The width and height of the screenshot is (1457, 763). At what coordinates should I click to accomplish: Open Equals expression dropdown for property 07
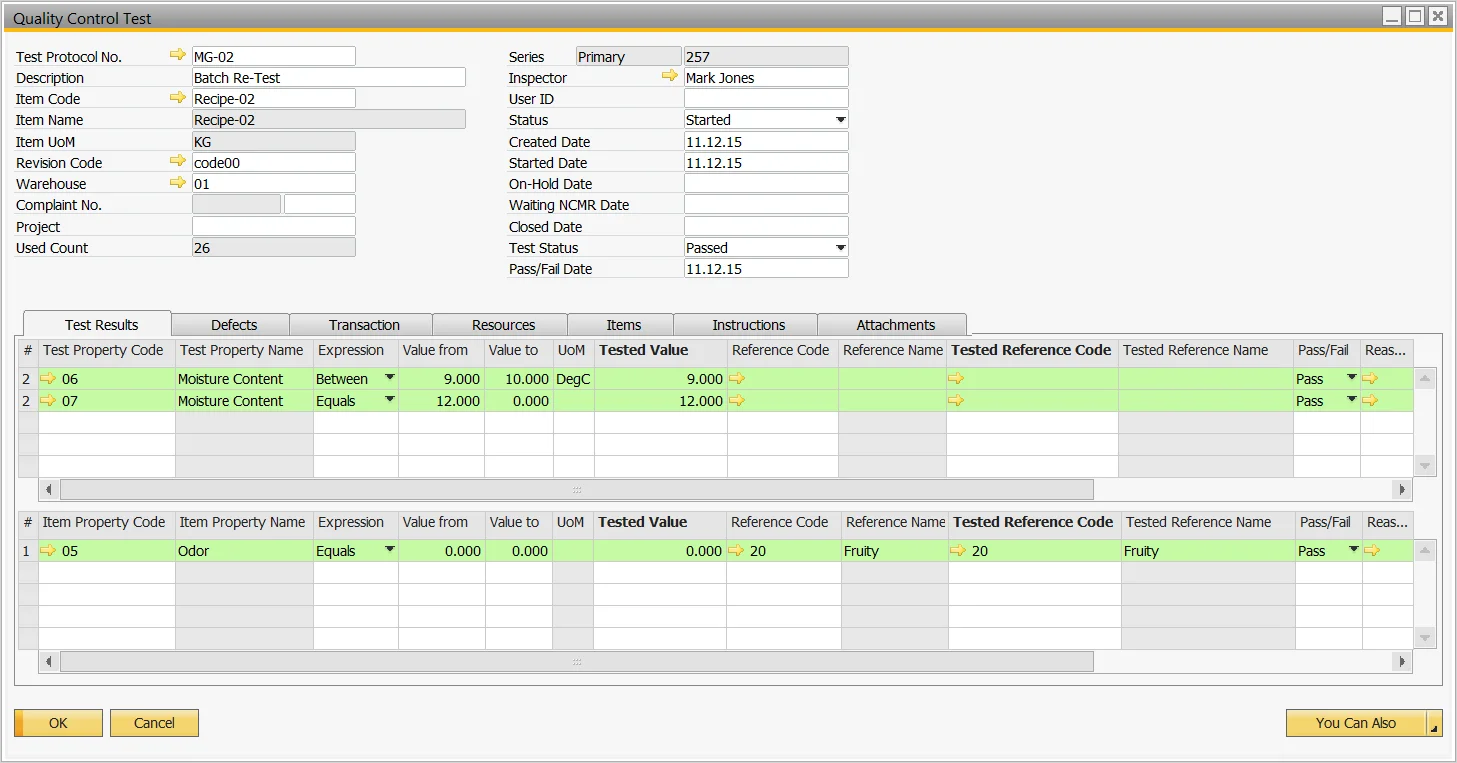point(389,400)
